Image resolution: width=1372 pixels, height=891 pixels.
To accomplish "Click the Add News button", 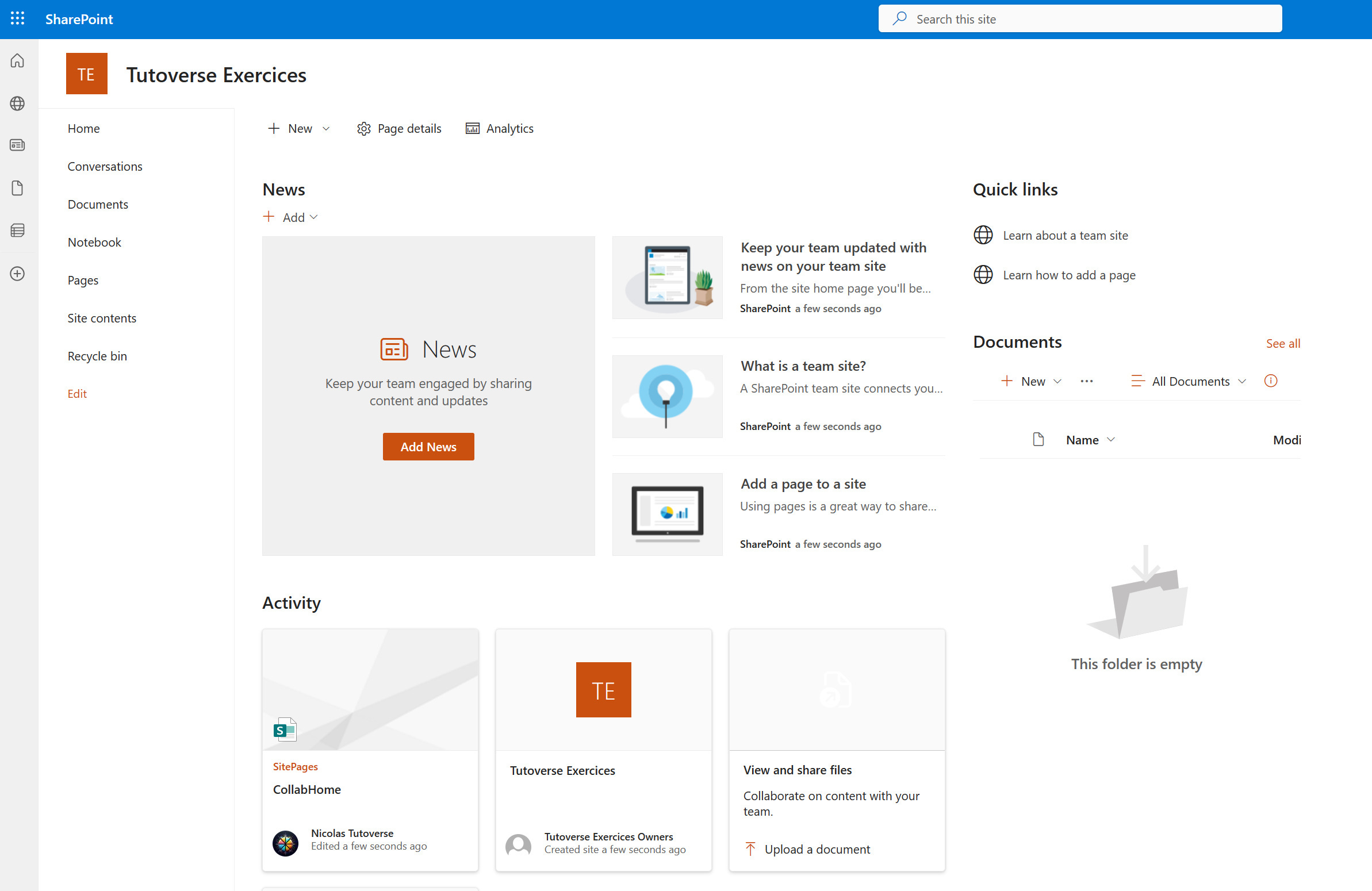I will point(428,447).
